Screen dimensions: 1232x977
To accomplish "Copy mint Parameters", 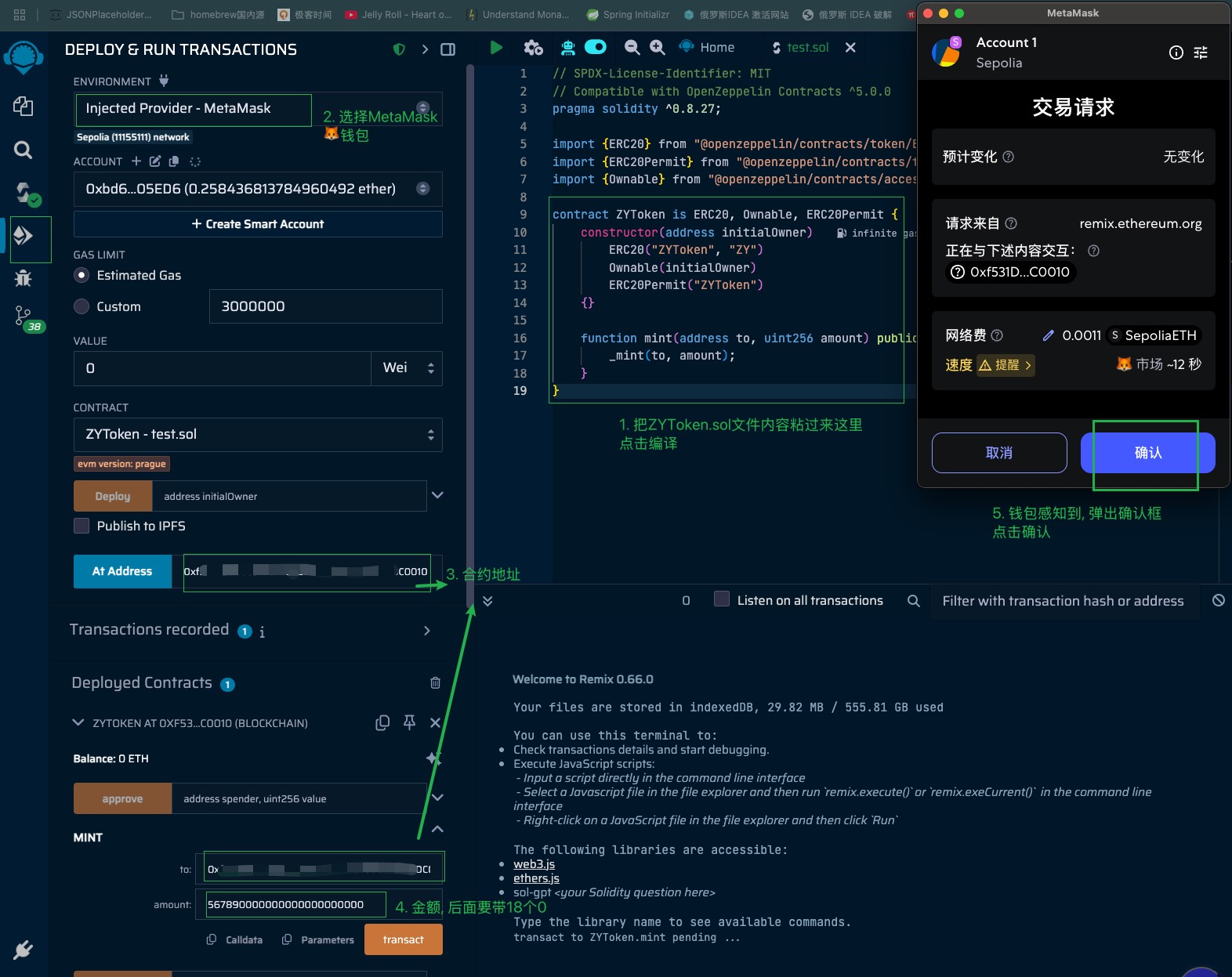I will (317, 939).
